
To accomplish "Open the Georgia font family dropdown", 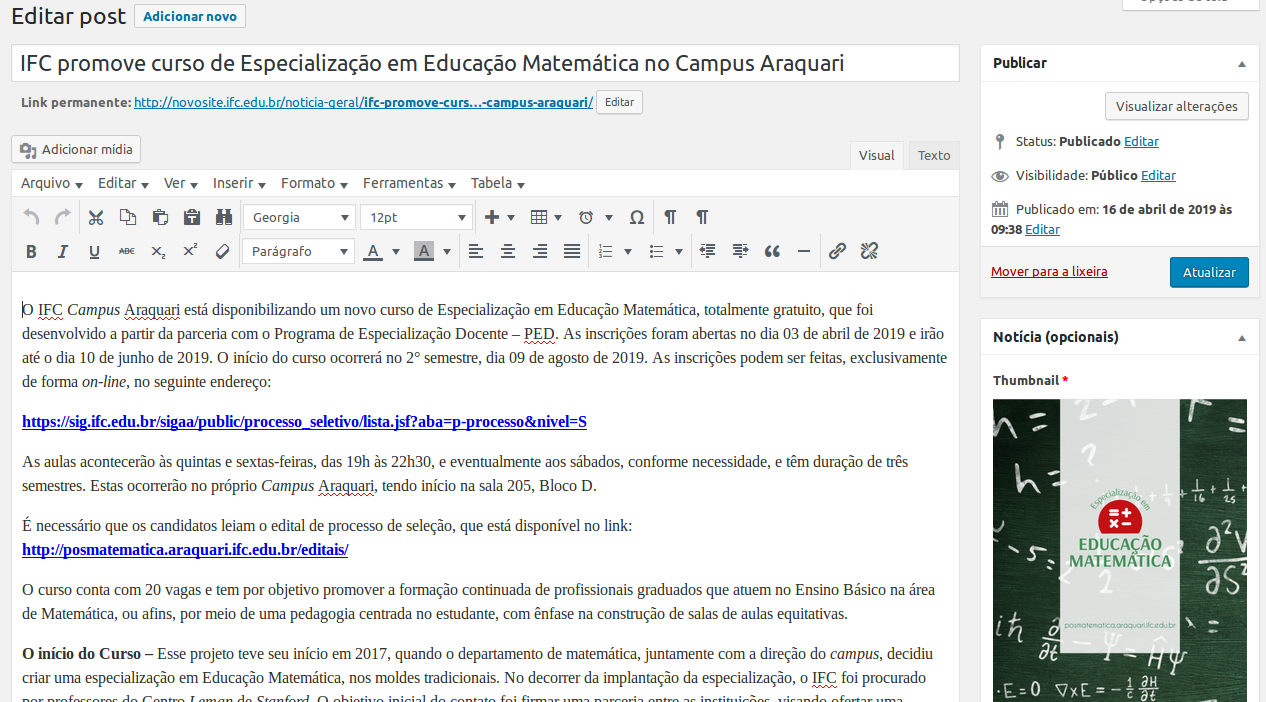I will pos(298,217).
